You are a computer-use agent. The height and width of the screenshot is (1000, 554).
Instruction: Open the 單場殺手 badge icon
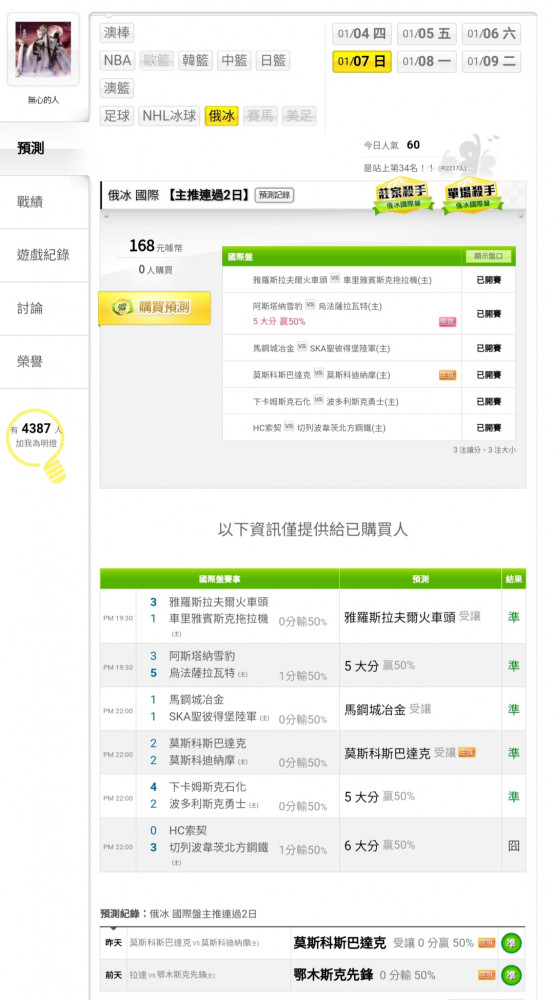[472, 196]
